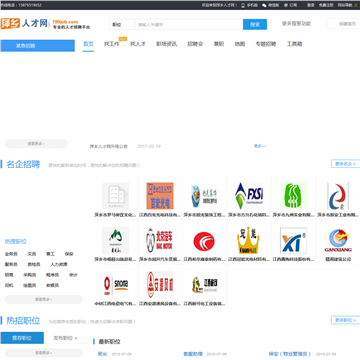360x360 pixels.
Task: Click the 人力资源 hot keyword
Action: coord(59,265)
